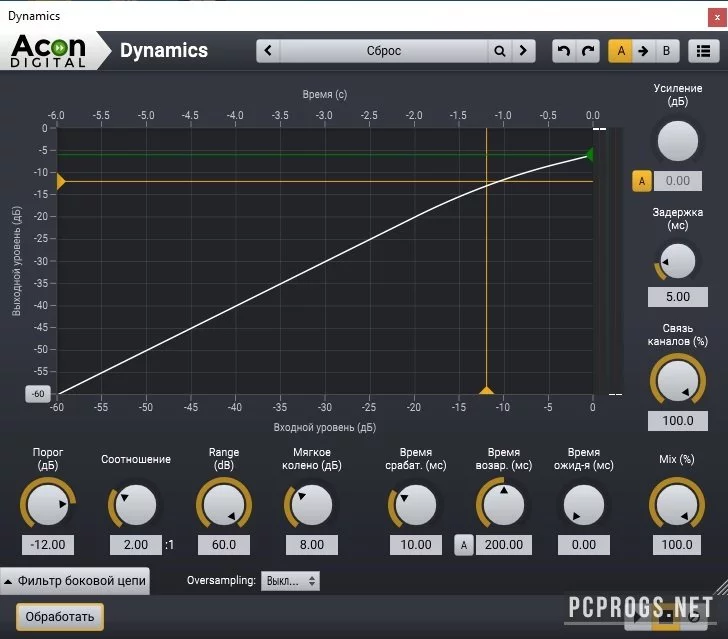The image size is (728, 639).
Task: Click the Связь каналов knob
Action: click(x=677, y=381)
